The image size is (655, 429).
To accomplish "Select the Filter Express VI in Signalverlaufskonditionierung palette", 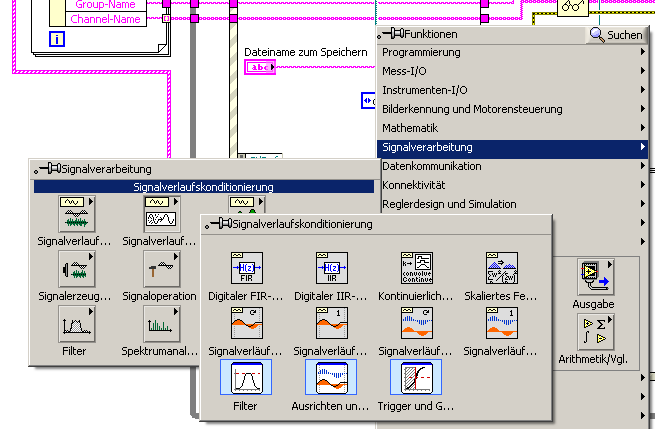I will 246,377.
